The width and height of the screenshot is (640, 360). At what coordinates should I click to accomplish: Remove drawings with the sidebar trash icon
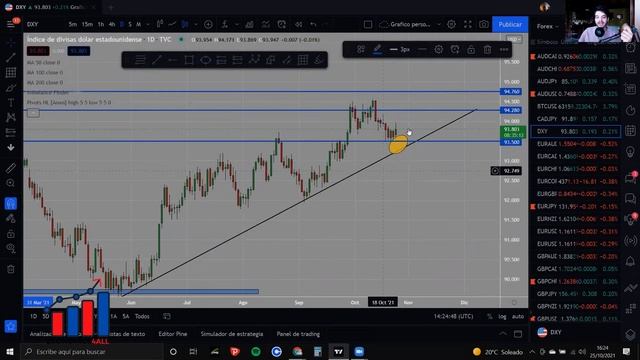tap(11, 269)
